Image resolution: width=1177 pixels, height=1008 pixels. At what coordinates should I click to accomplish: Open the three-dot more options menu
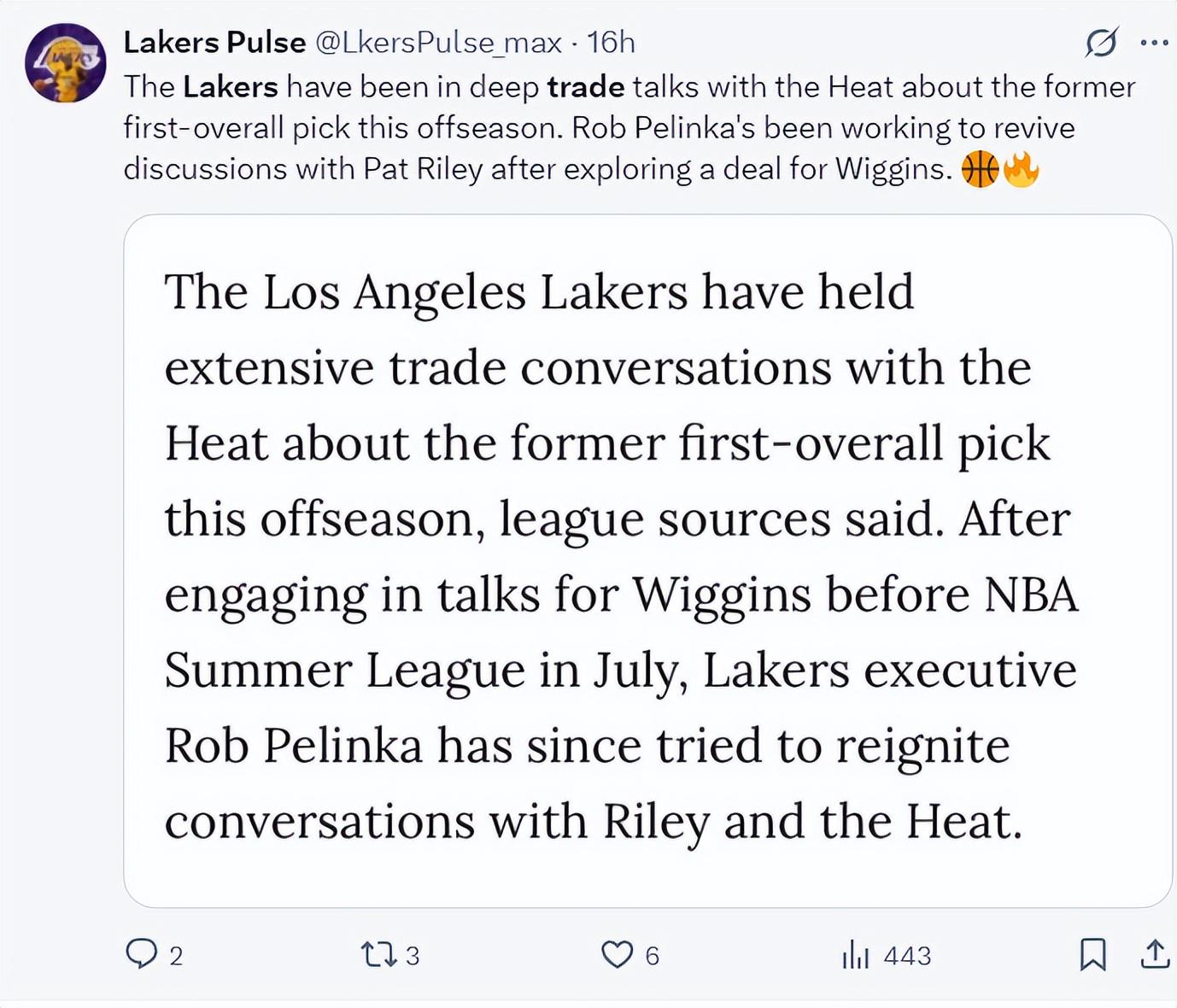[1154, 42]
